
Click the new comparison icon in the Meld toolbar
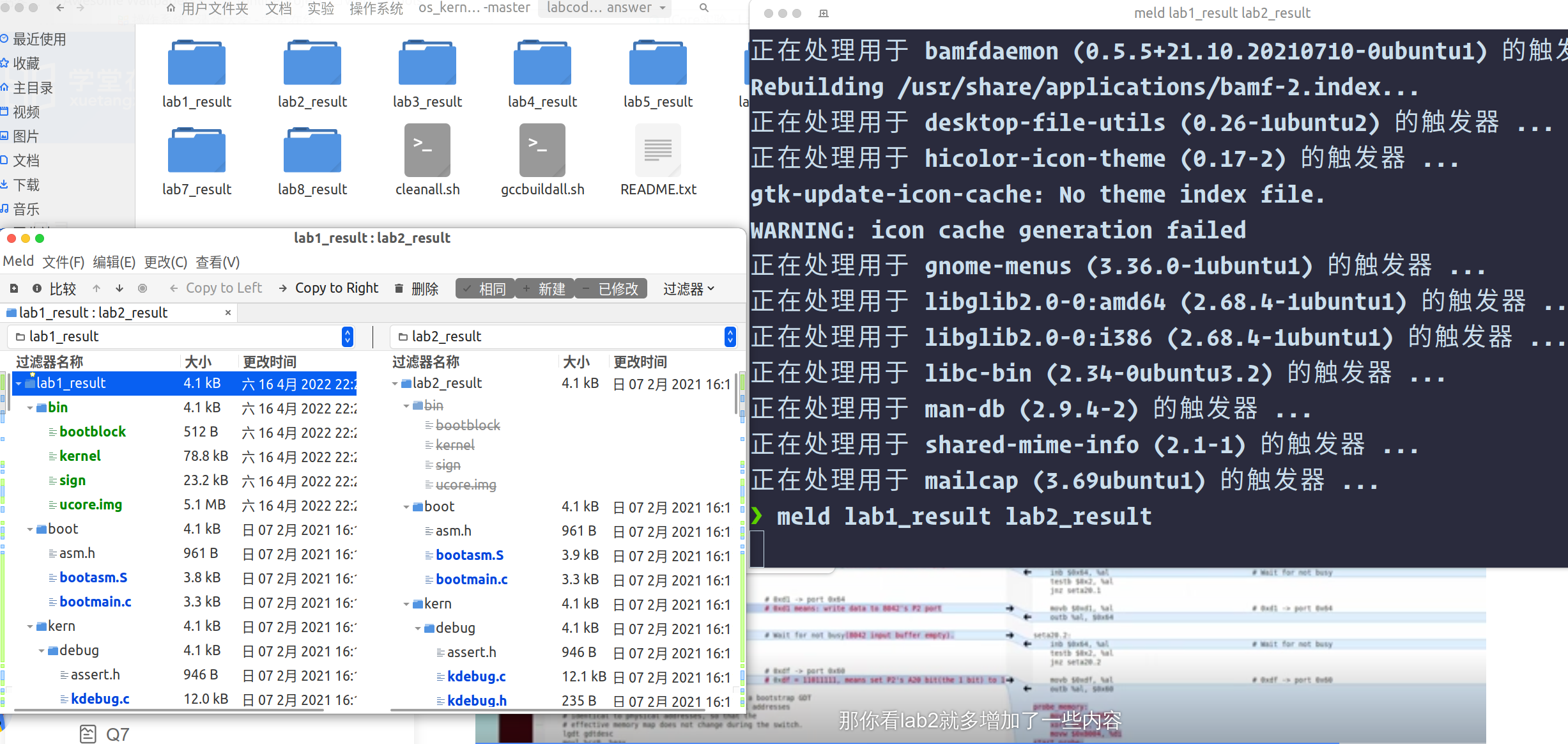coord(14,288)
